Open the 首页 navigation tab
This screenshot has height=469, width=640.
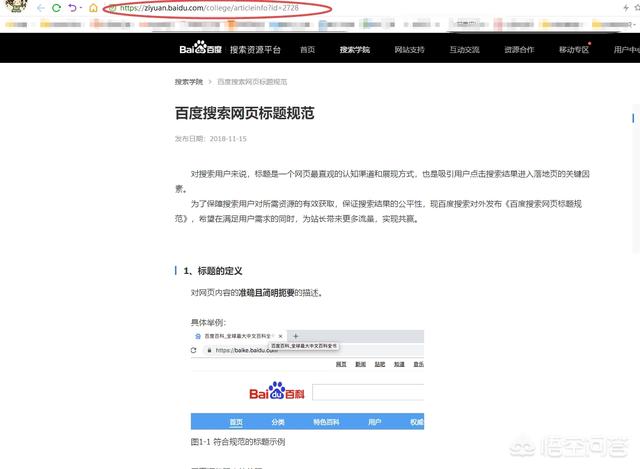(307, 49)
